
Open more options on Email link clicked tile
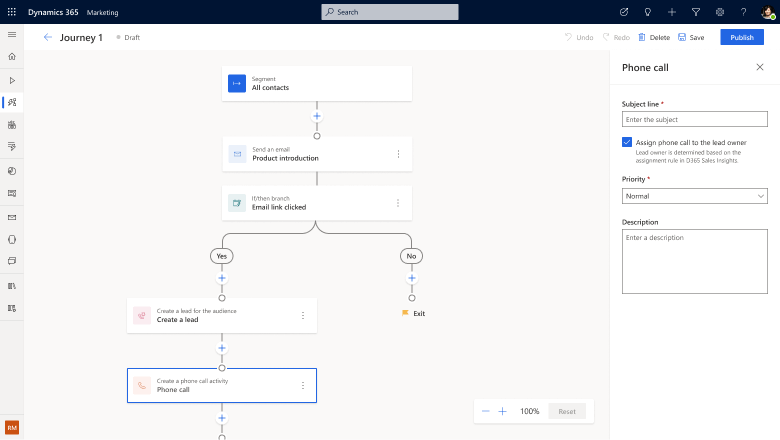coord(398,203)
